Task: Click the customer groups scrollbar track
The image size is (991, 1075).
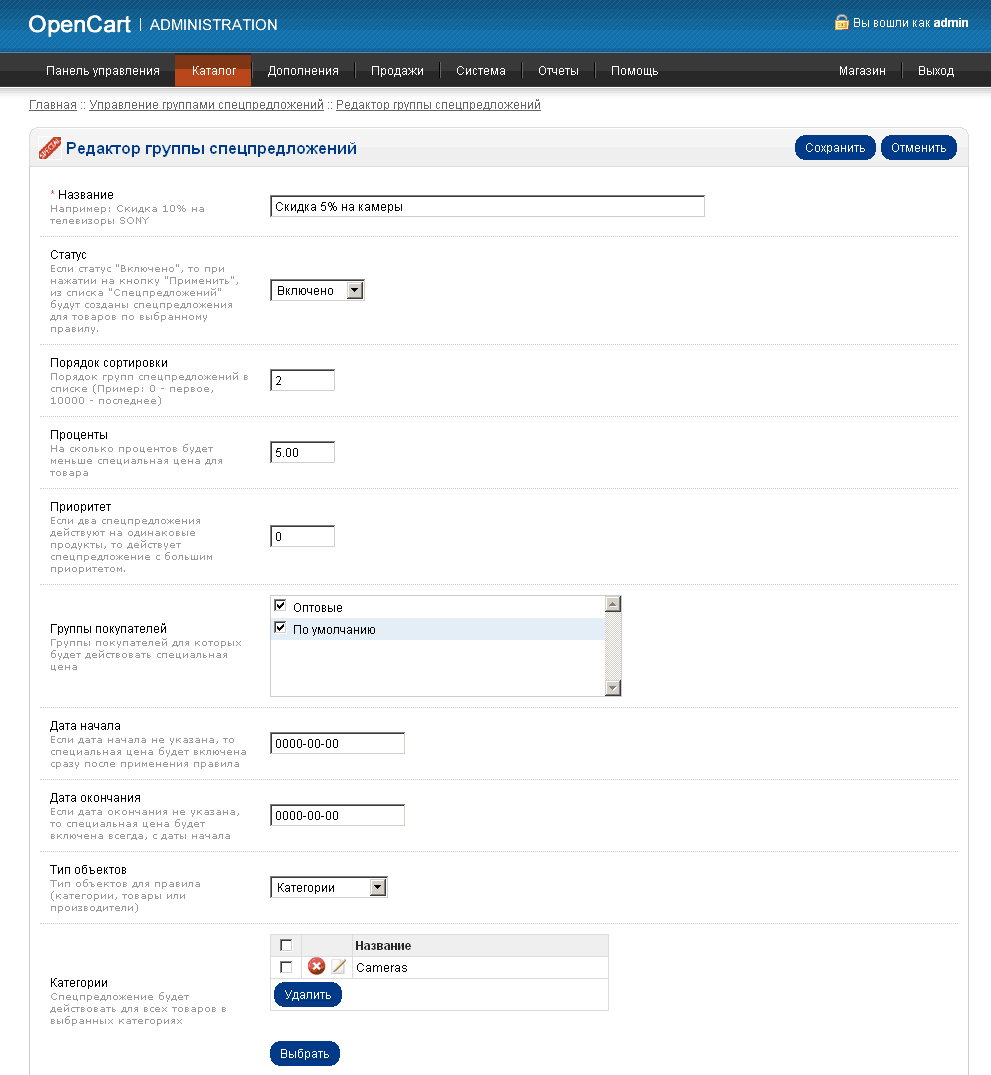Action: (x=613, y=646)
